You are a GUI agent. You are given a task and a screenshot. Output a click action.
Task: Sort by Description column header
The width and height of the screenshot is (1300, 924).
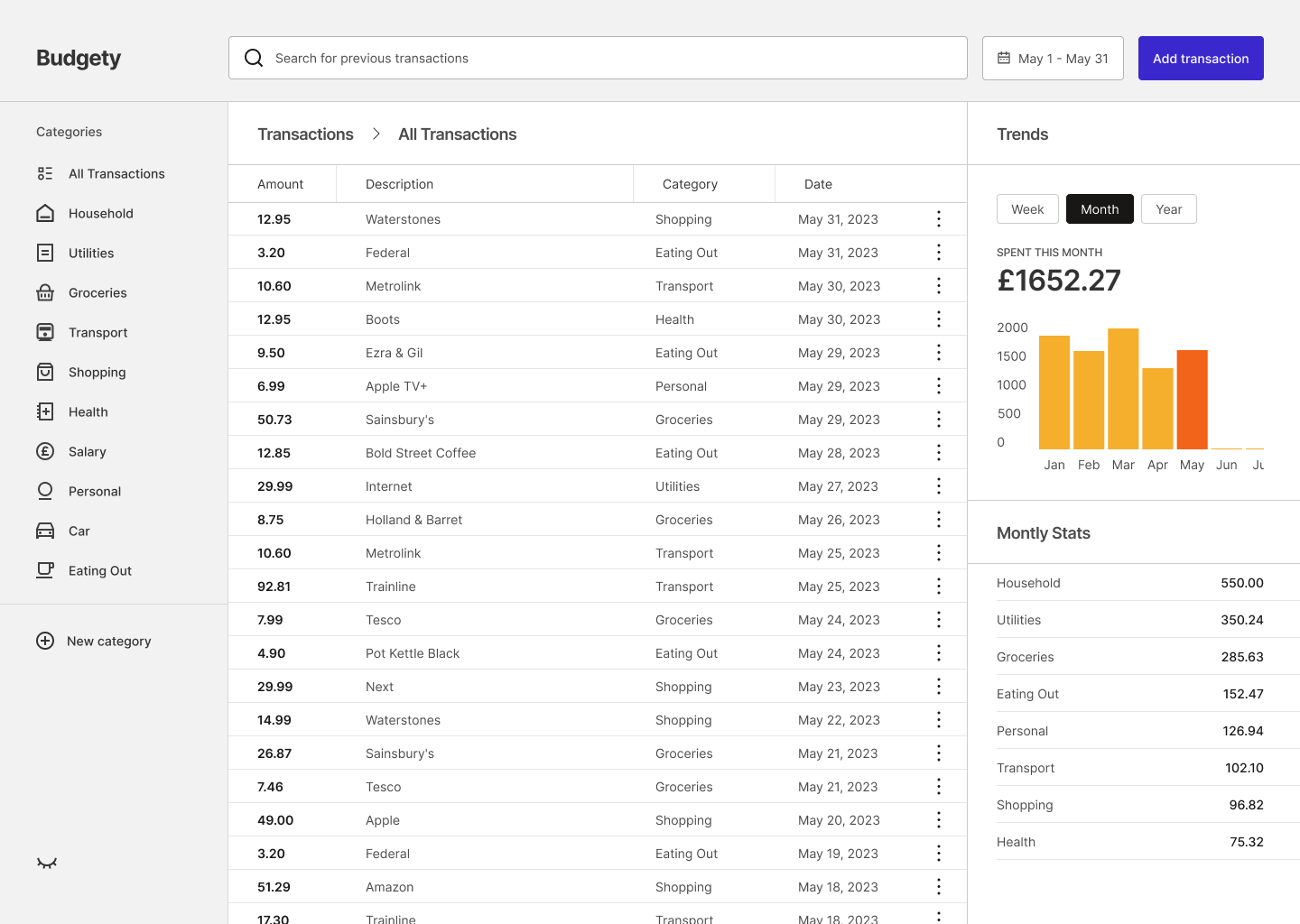(x=399, y=183)
